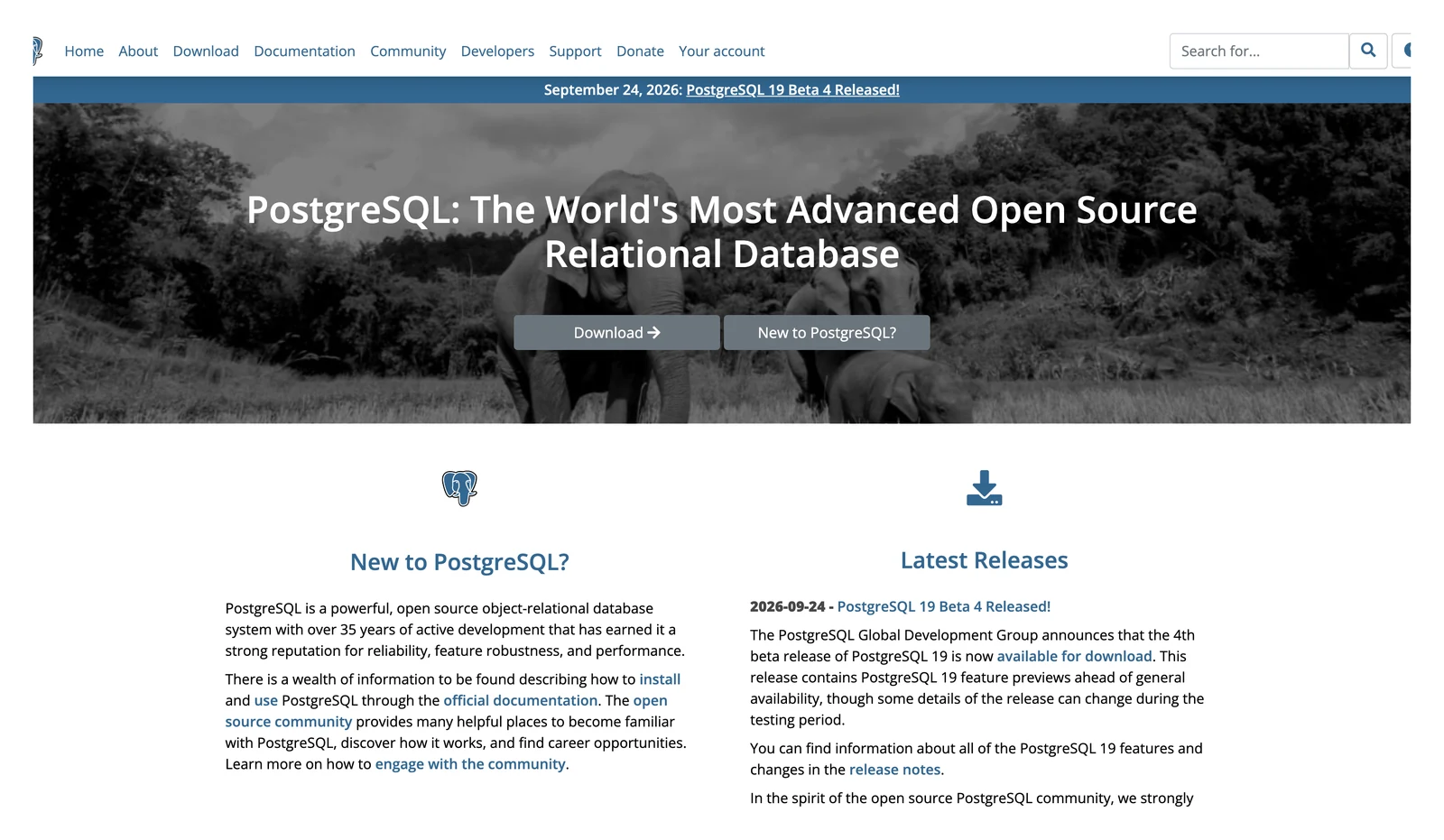Click the download icon above Latest Releases
Viewport: 1444px width, 840px height.
click(x=984, y=488)
